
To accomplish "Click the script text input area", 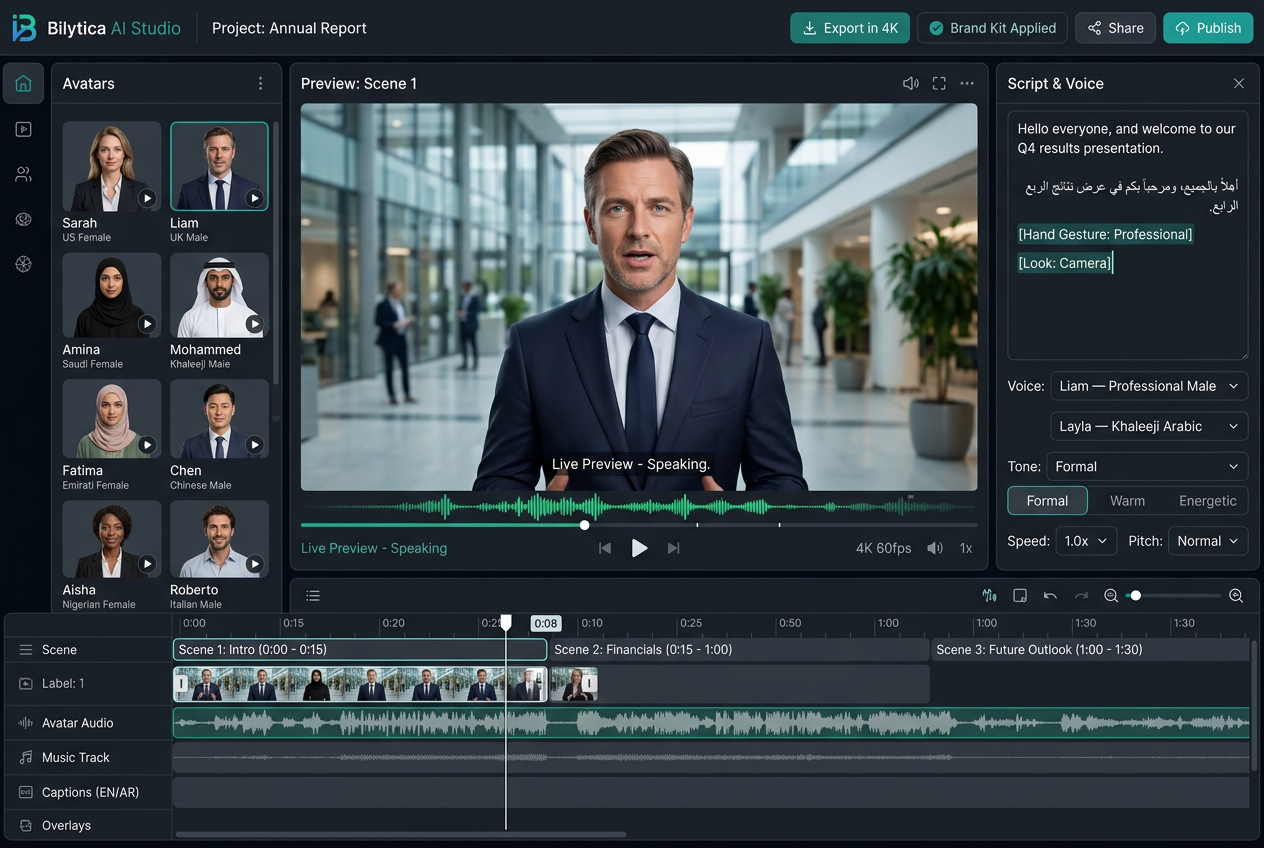I will (1127, 235).
